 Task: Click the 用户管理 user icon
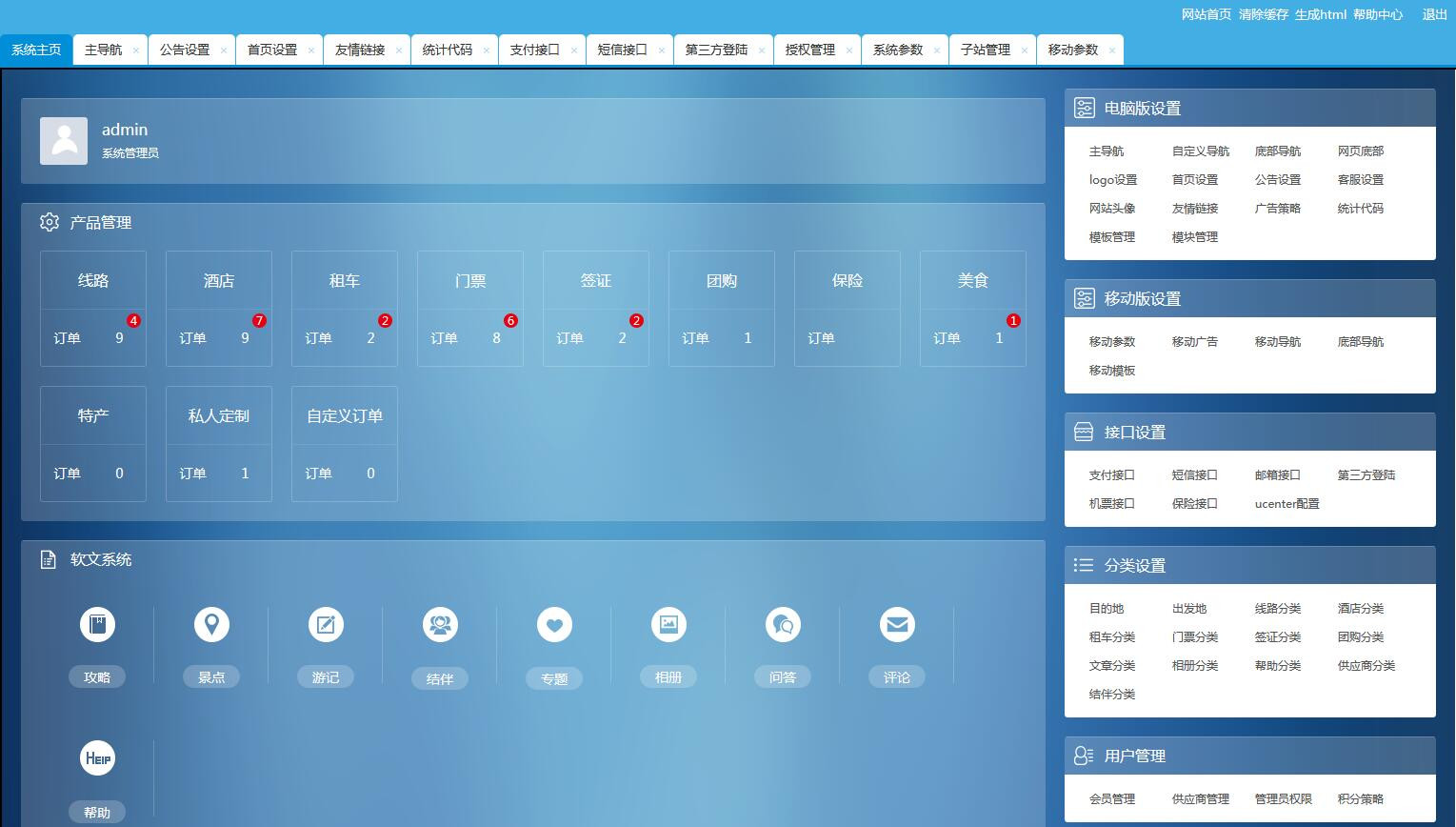(1084, 756)
